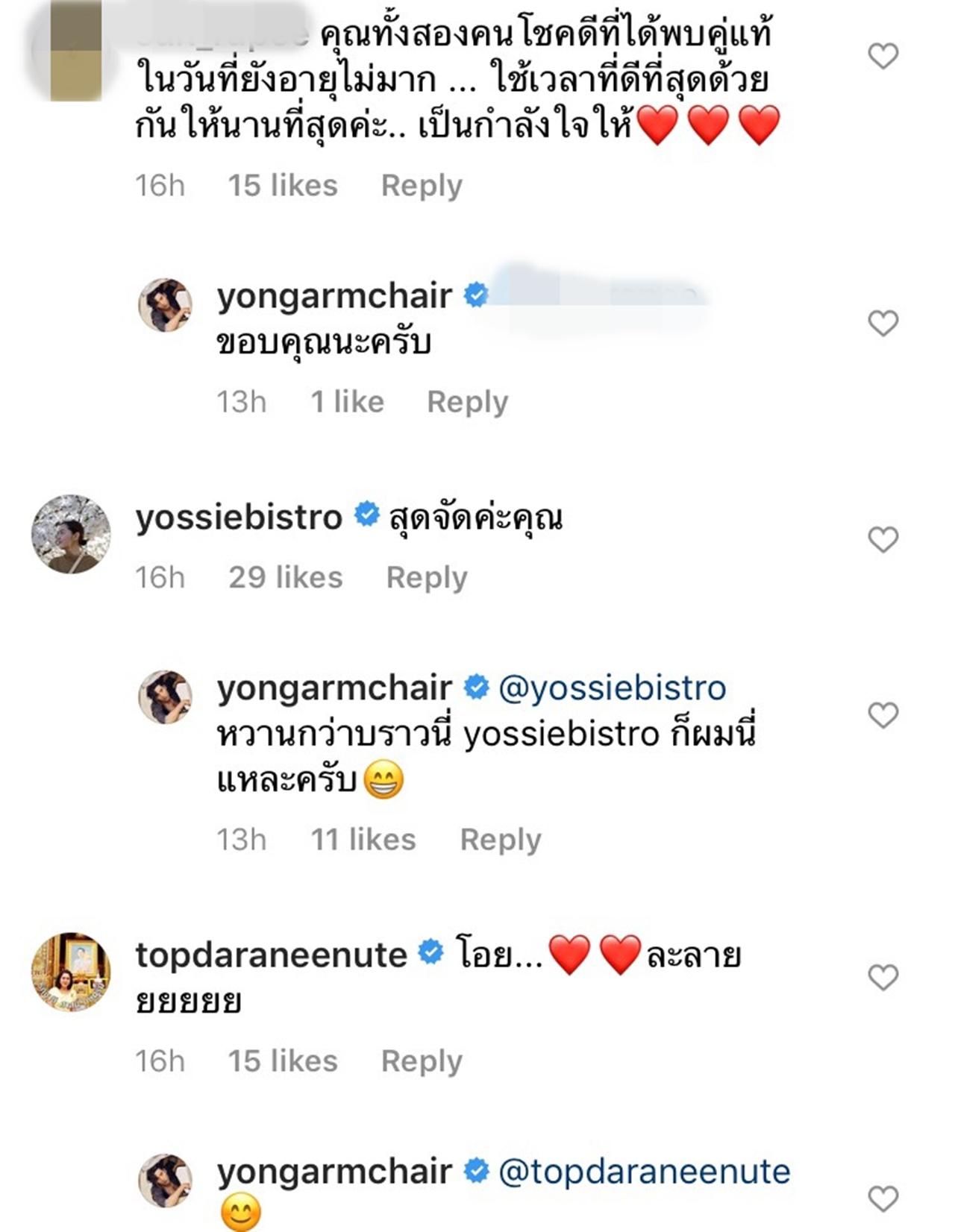Reply to the topdaraneenute comment

click(422, 1060)
